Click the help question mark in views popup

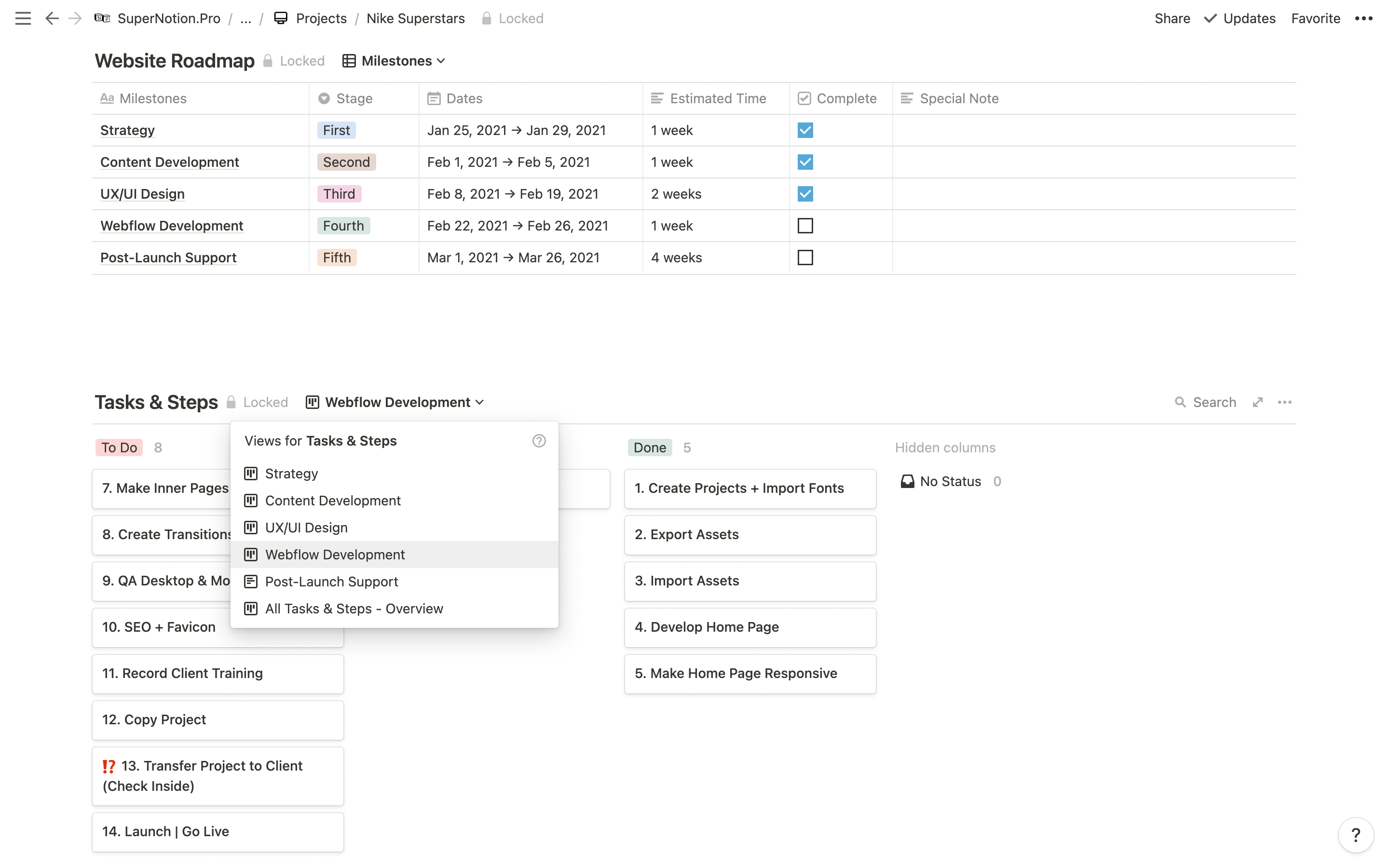click(x=538, y=441)
